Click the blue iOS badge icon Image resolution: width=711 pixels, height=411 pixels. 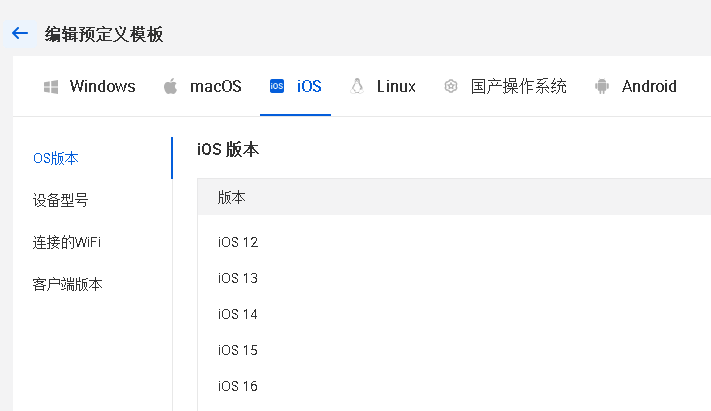[277, 87]
